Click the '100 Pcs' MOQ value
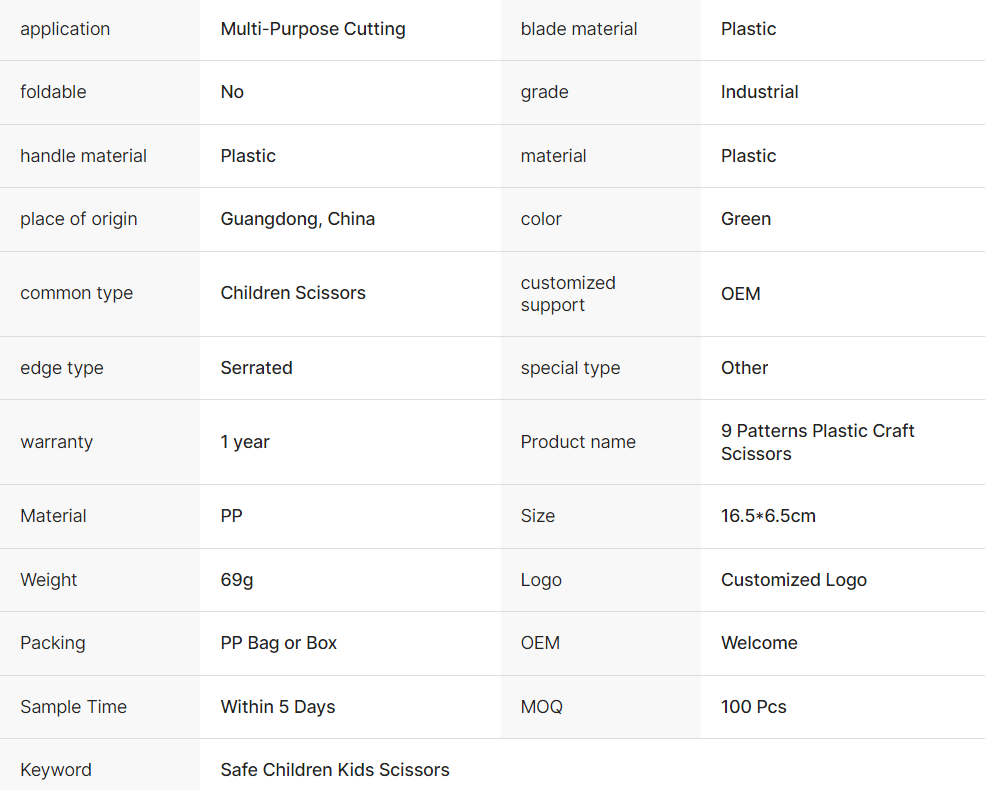Viewport: 985px width, 790px height. 754,707
